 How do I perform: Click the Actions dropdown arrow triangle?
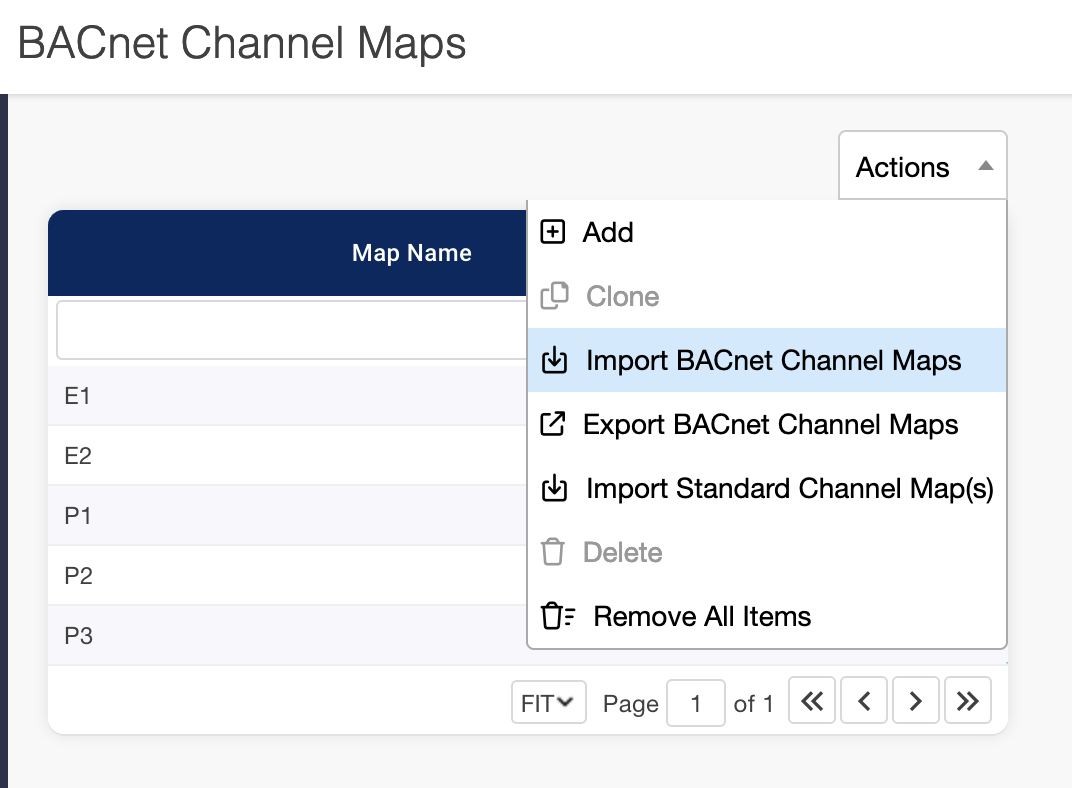click(x=985, y=167)
